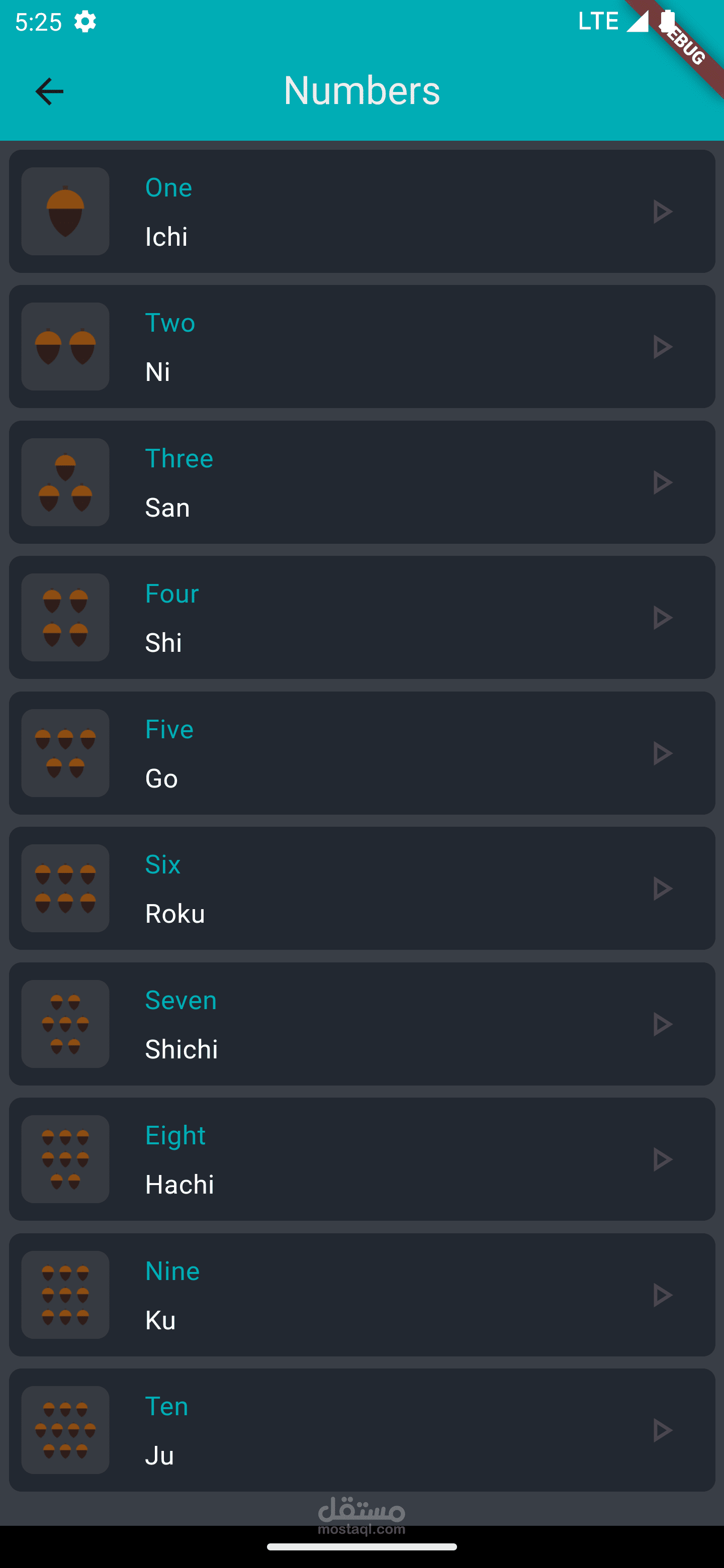Tap the play icon for Five (Go)
The width and height of the screenshot is (724, 1568).
click(x=663, y=753)
